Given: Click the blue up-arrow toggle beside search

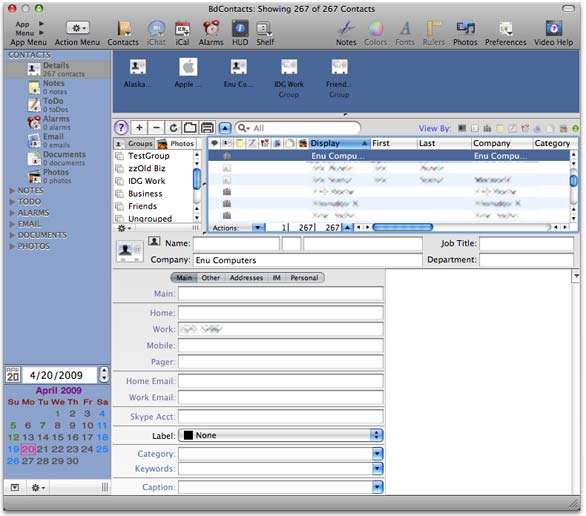Looking at the screenshot, I should (225, 128).
